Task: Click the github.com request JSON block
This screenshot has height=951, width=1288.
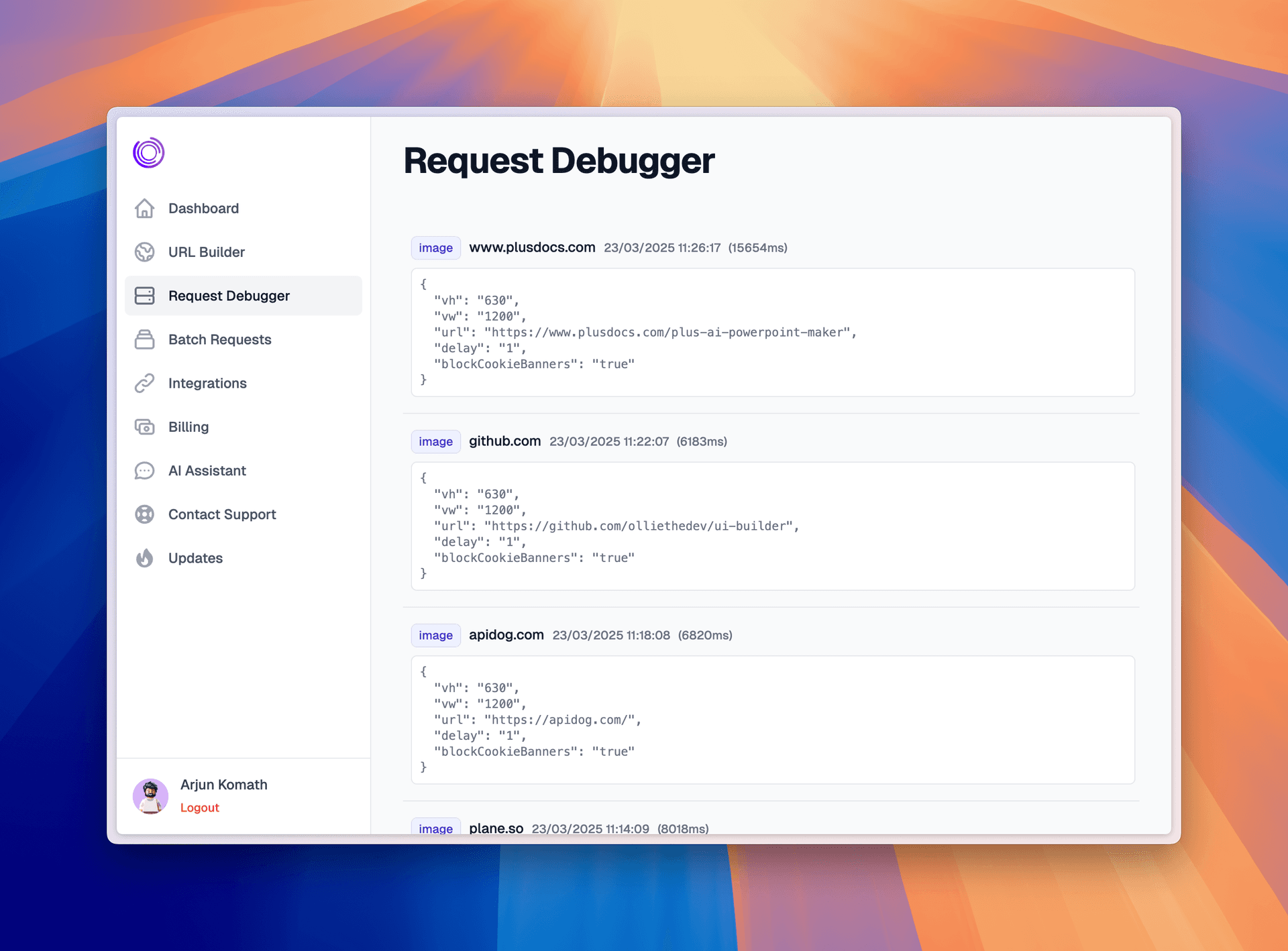Action: coord(772,526)
